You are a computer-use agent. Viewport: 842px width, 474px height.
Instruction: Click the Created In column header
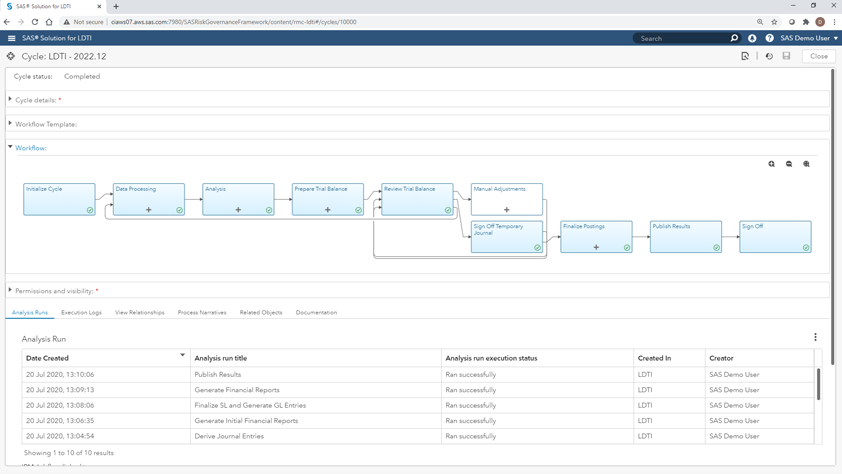[669, 358]
